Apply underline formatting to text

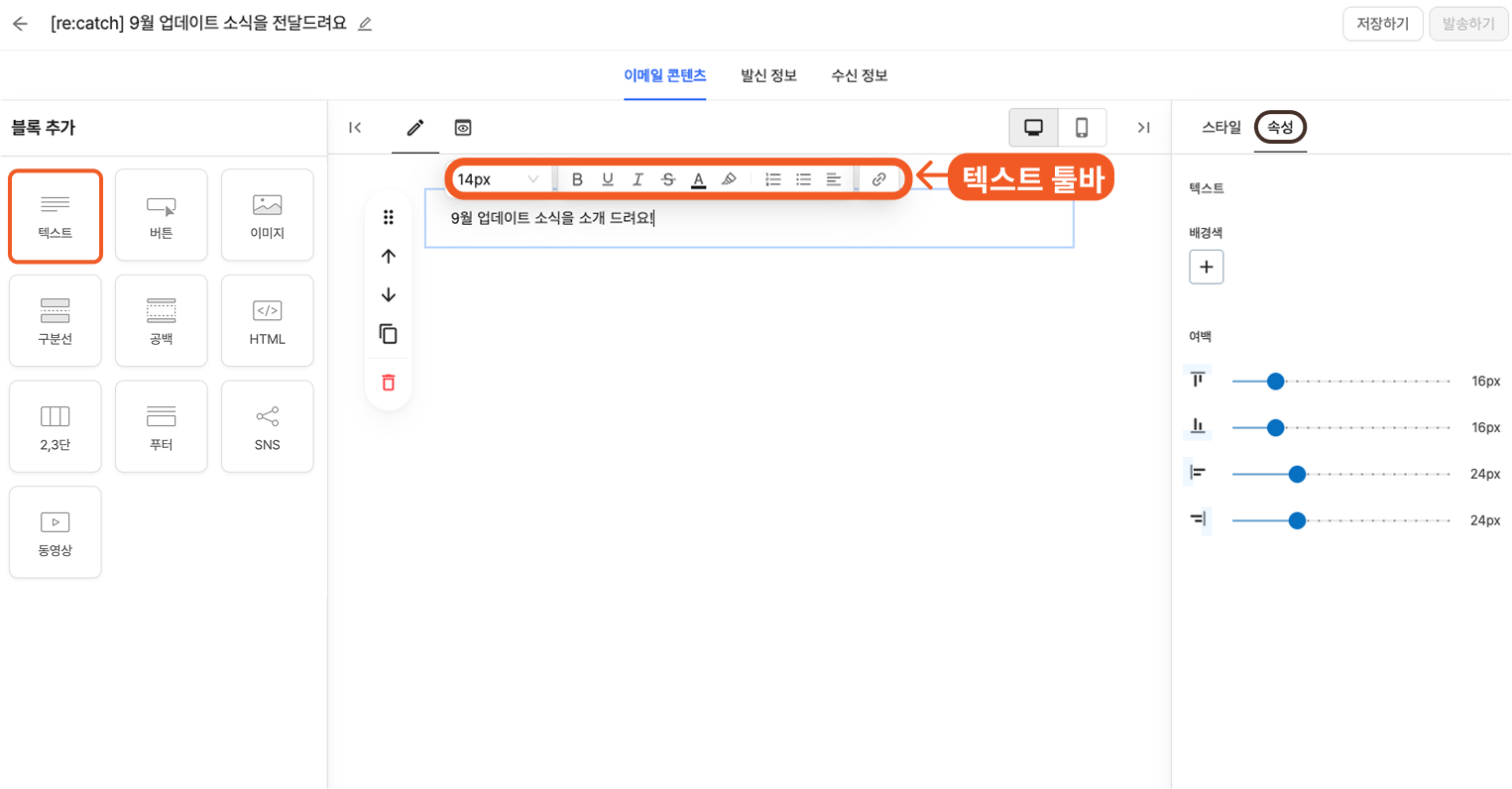tap(608, 179)
